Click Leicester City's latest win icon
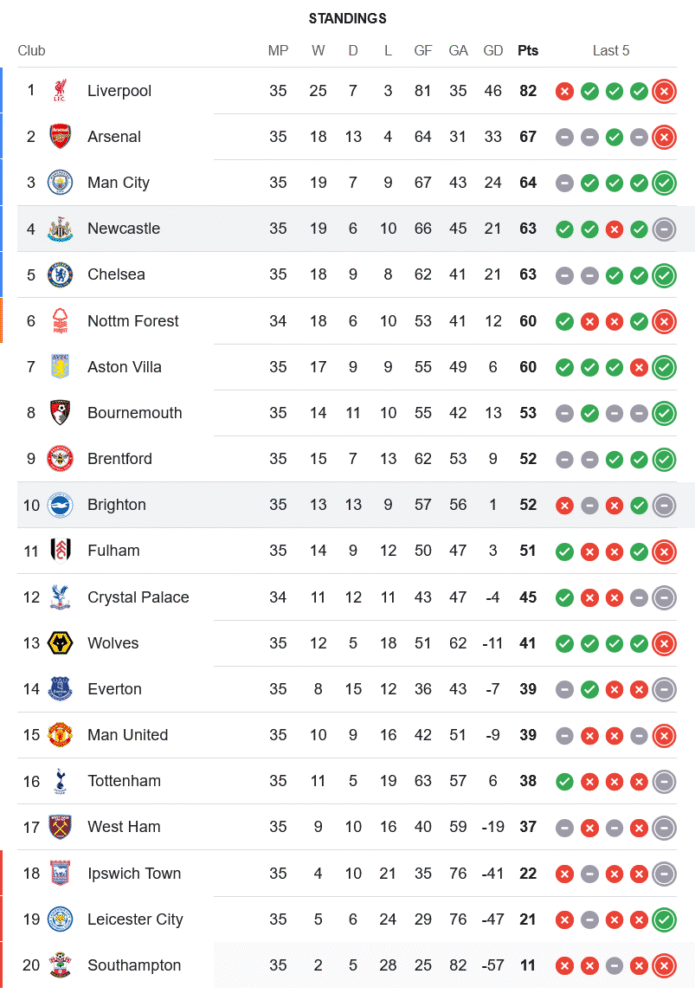Image resolution: width=695 pixels, height=1000 pixels. (663, 919)
